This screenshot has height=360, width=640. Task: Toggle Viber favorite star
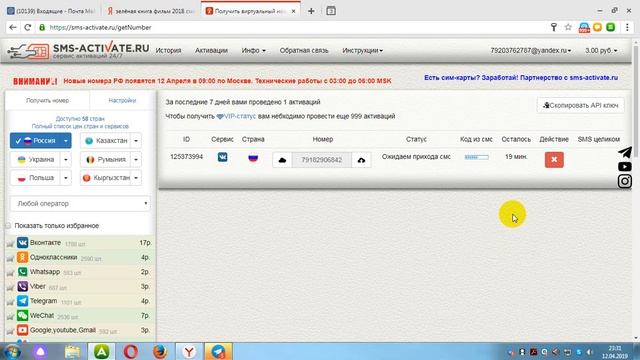[x=10, y=287]
